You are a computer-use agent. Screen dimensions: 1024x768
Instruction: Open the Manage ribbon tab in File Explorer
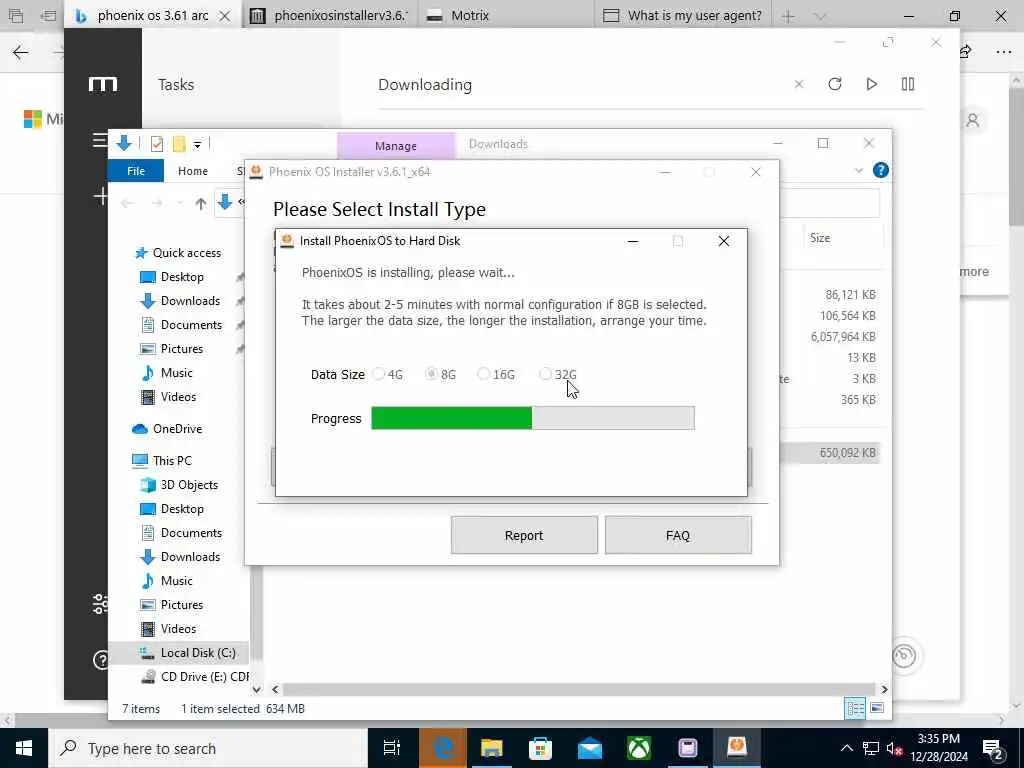396,146
